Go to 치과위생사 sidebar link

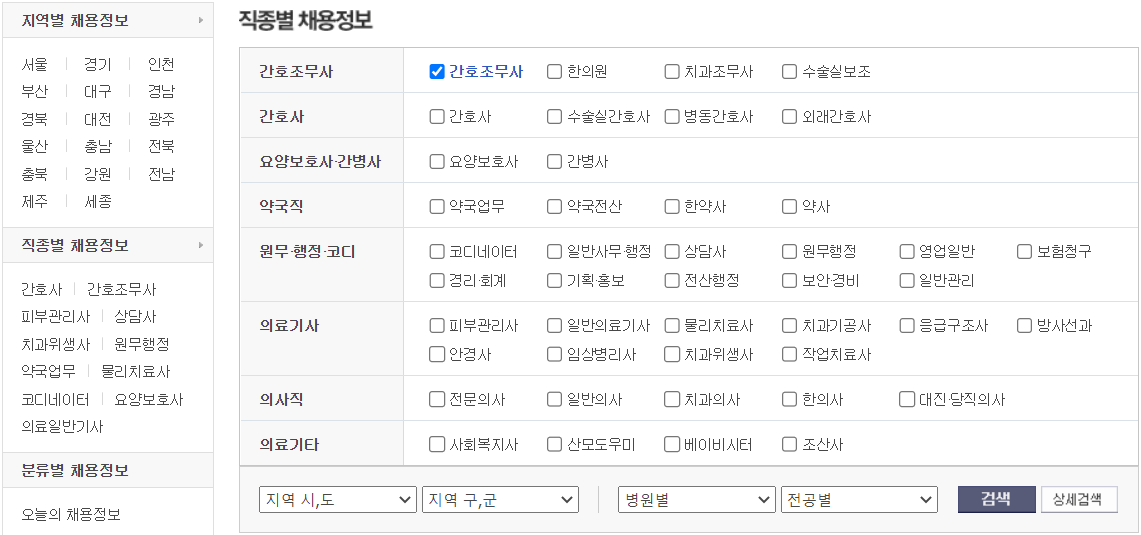(56, 344)
